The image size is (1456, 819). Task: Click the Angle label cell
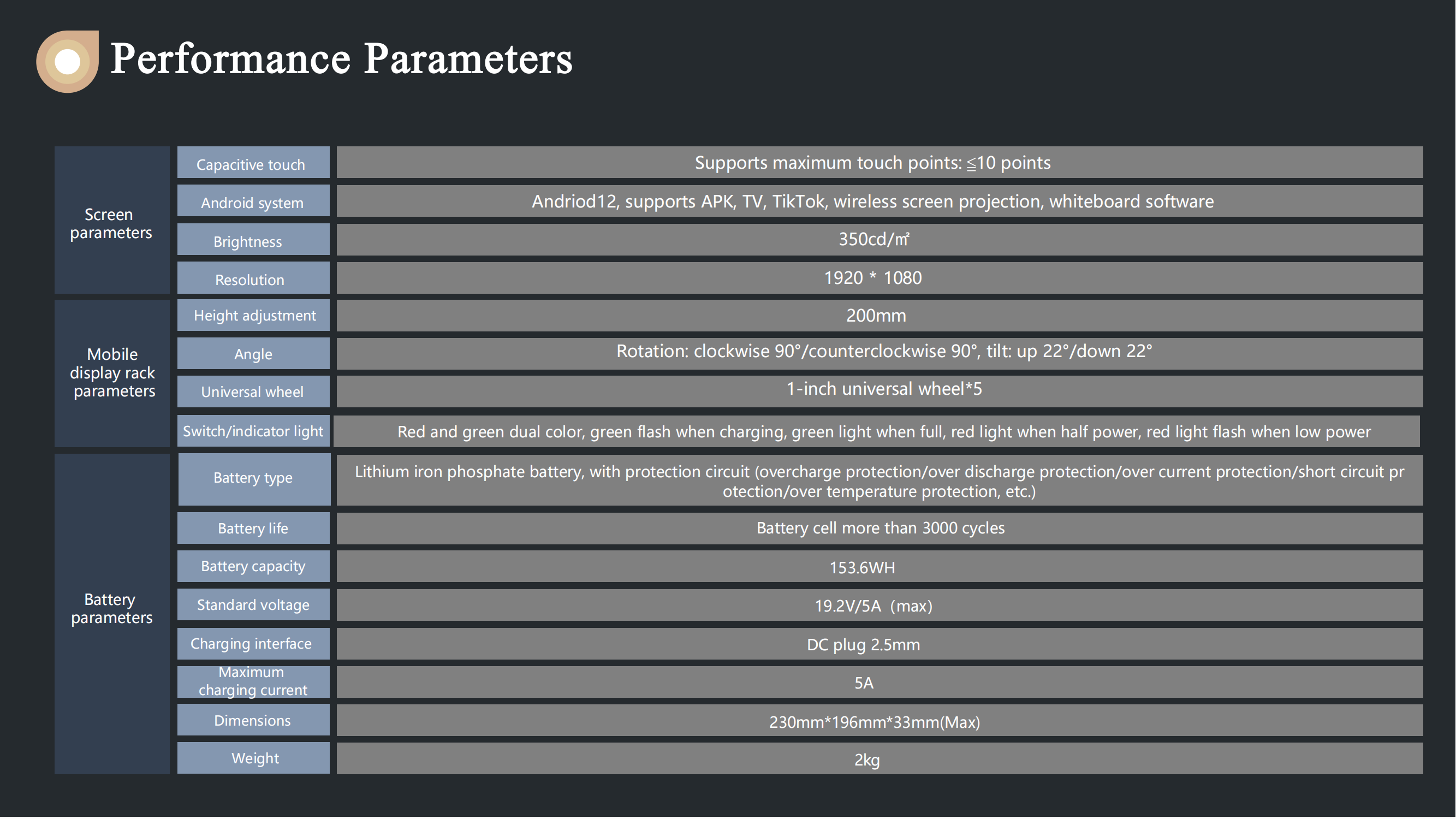pyautogui.click(x=253, y=354)
